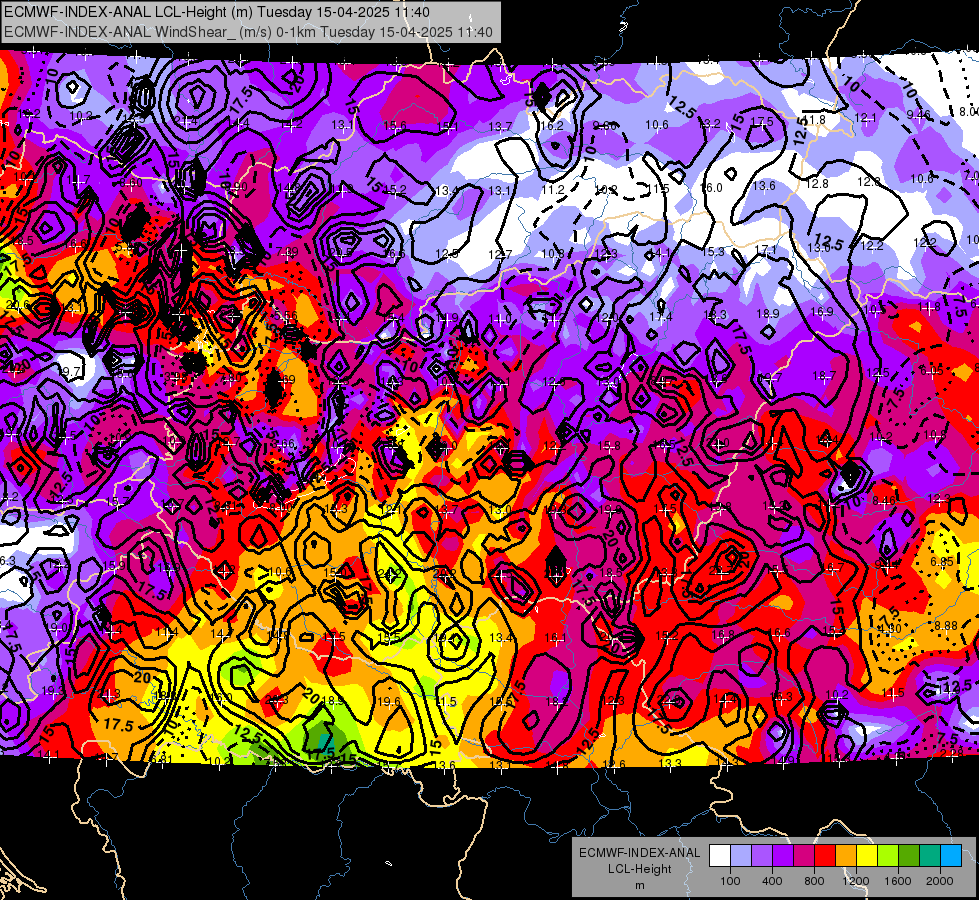Click the grid value 16.9 on the map
The height and width of the screenshot is (900, 979).
822,311
